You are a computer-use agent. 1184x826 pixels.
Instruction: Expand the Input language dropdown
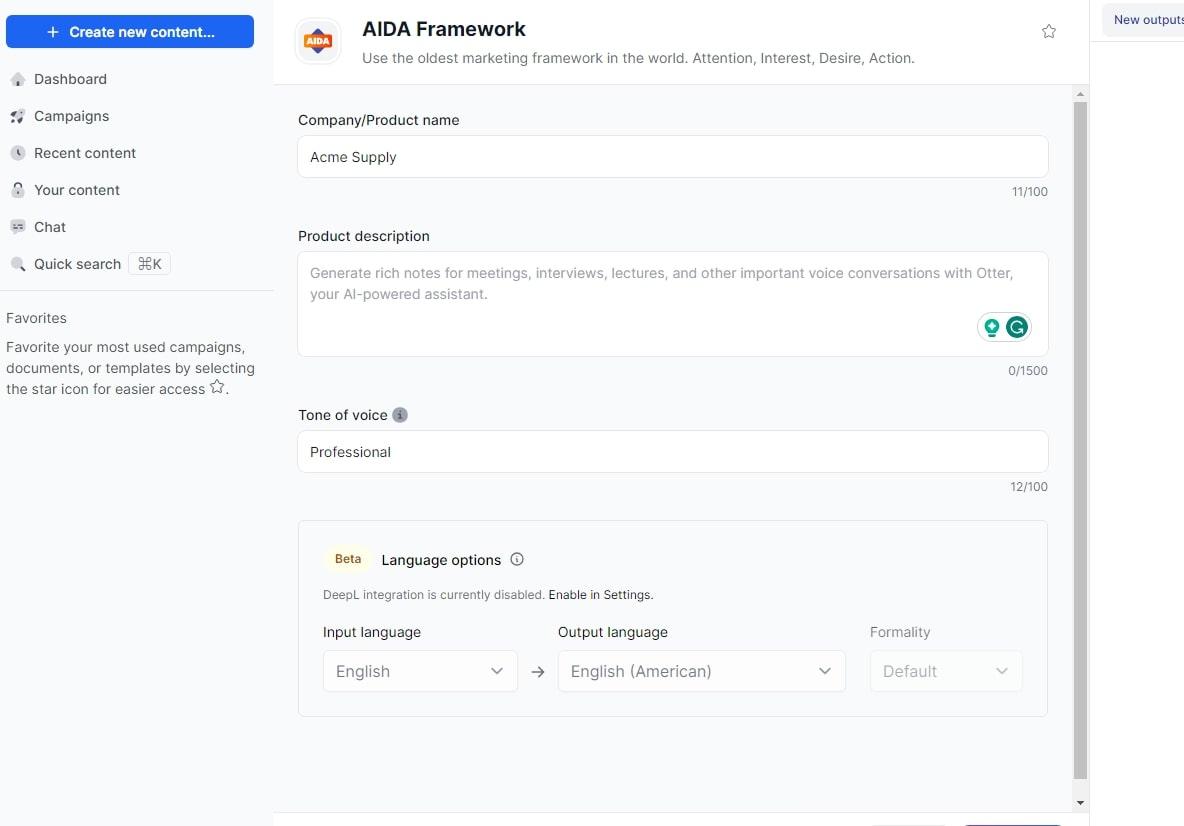(420, 671)
